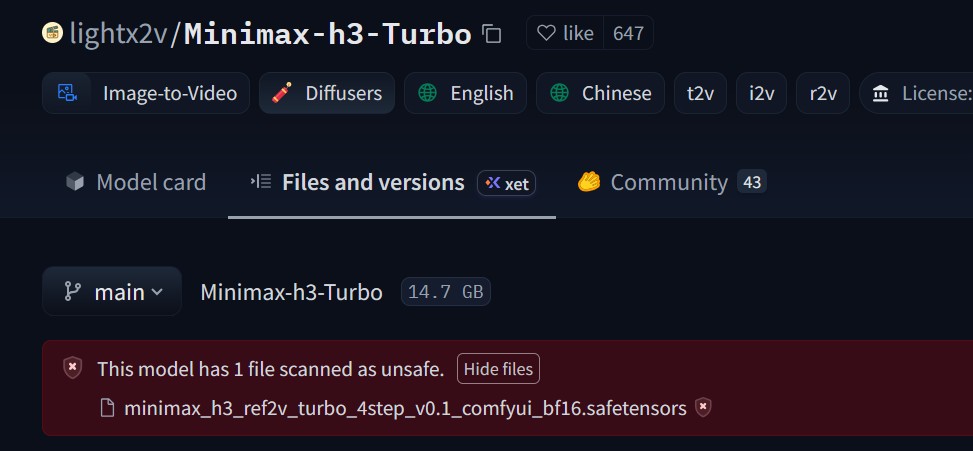Switch to the Model card tab
Viewport: 973px width, 451px height.
click(x=136, y=182)
